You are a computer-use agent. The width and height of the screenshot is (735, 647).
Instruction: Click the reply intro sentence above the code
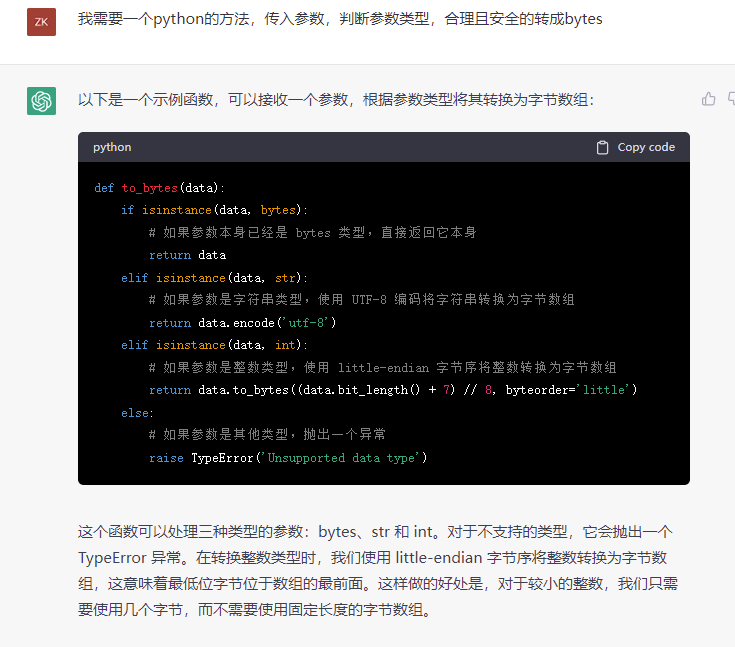pyautogui.click(x=336, y=100)
